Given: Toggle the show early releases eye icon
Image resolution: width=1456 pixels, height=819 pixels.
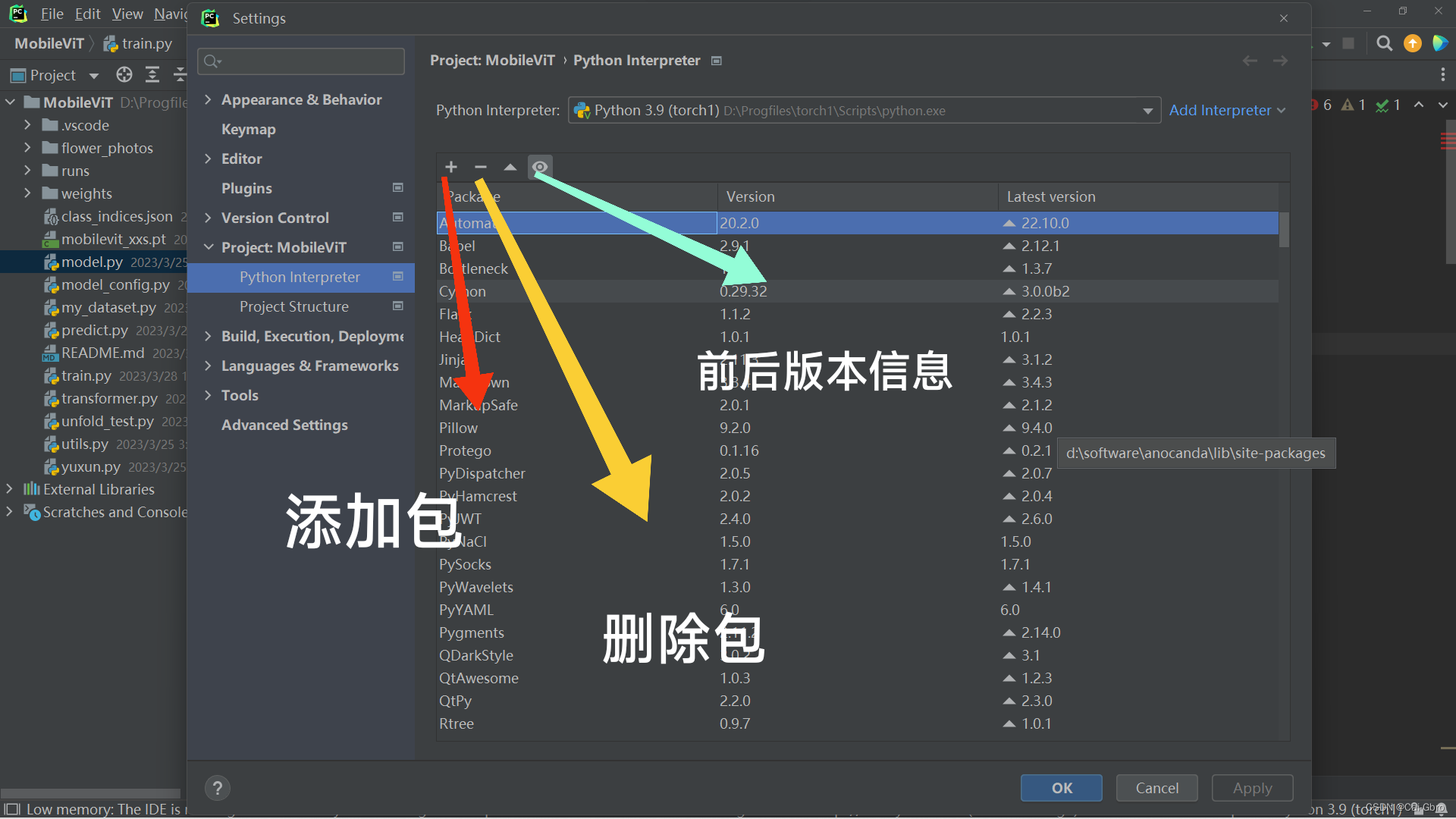Looking at the screenshot, I should coord(540,167).
